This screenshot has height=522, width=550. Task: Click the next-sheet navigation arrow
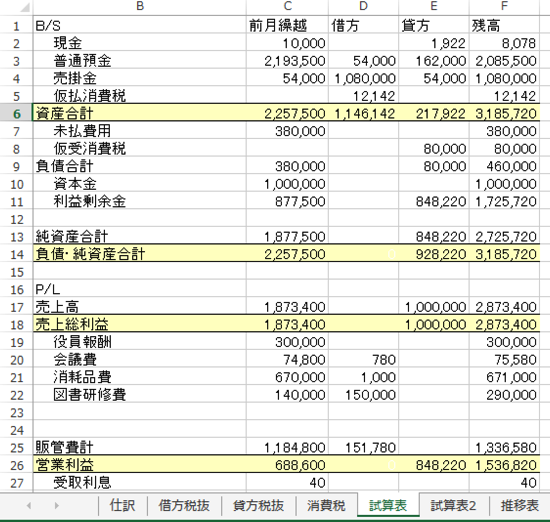[57, 506]
